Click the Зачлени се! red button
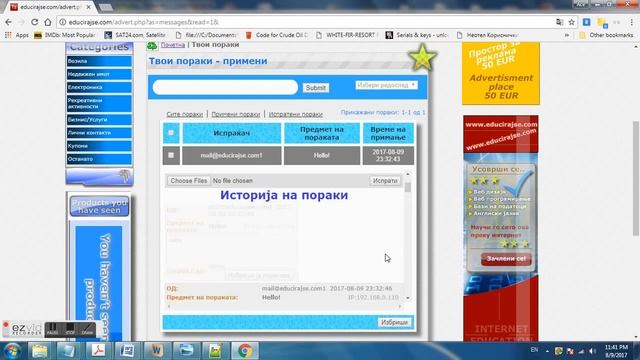The width and height of the screenshot is (640, 360). (x=506, y=259)
